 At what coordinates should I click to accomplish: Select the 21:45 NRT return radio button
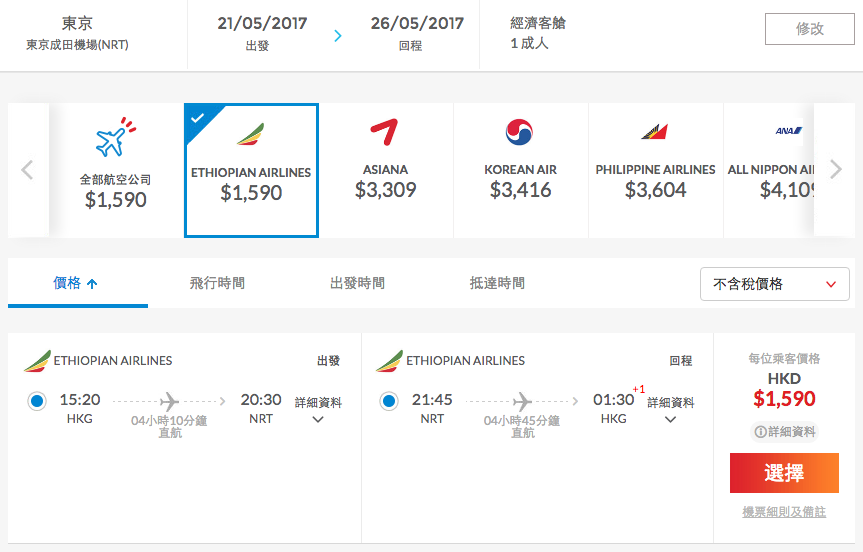pos(389,401)
